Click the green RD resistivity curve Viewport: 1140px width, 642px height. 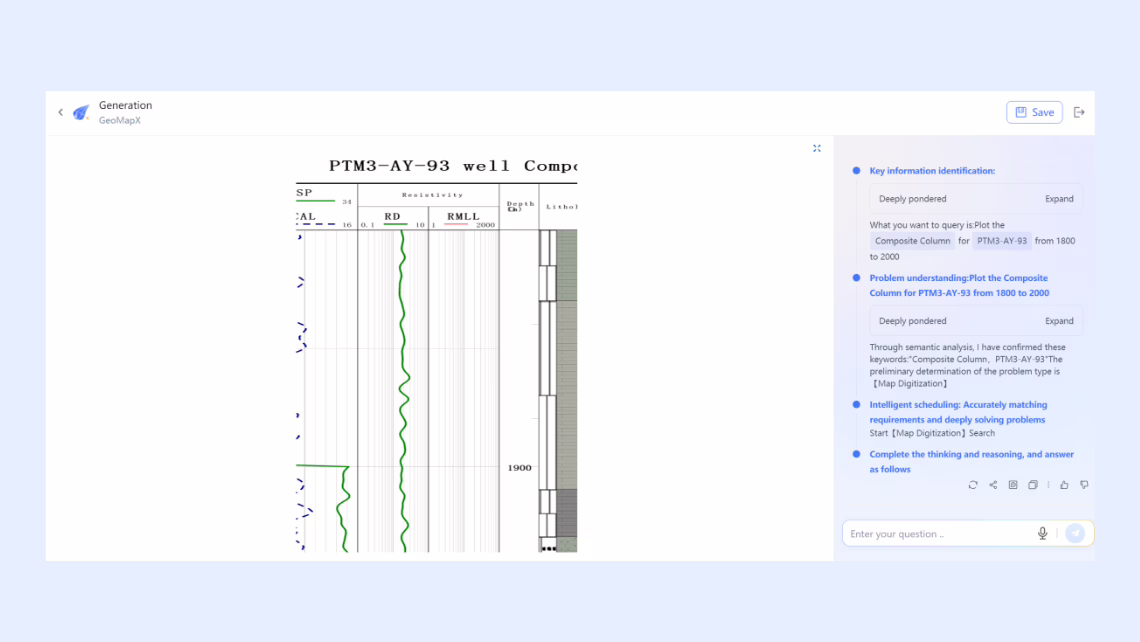pyautogui.click(x=402, y=400)
